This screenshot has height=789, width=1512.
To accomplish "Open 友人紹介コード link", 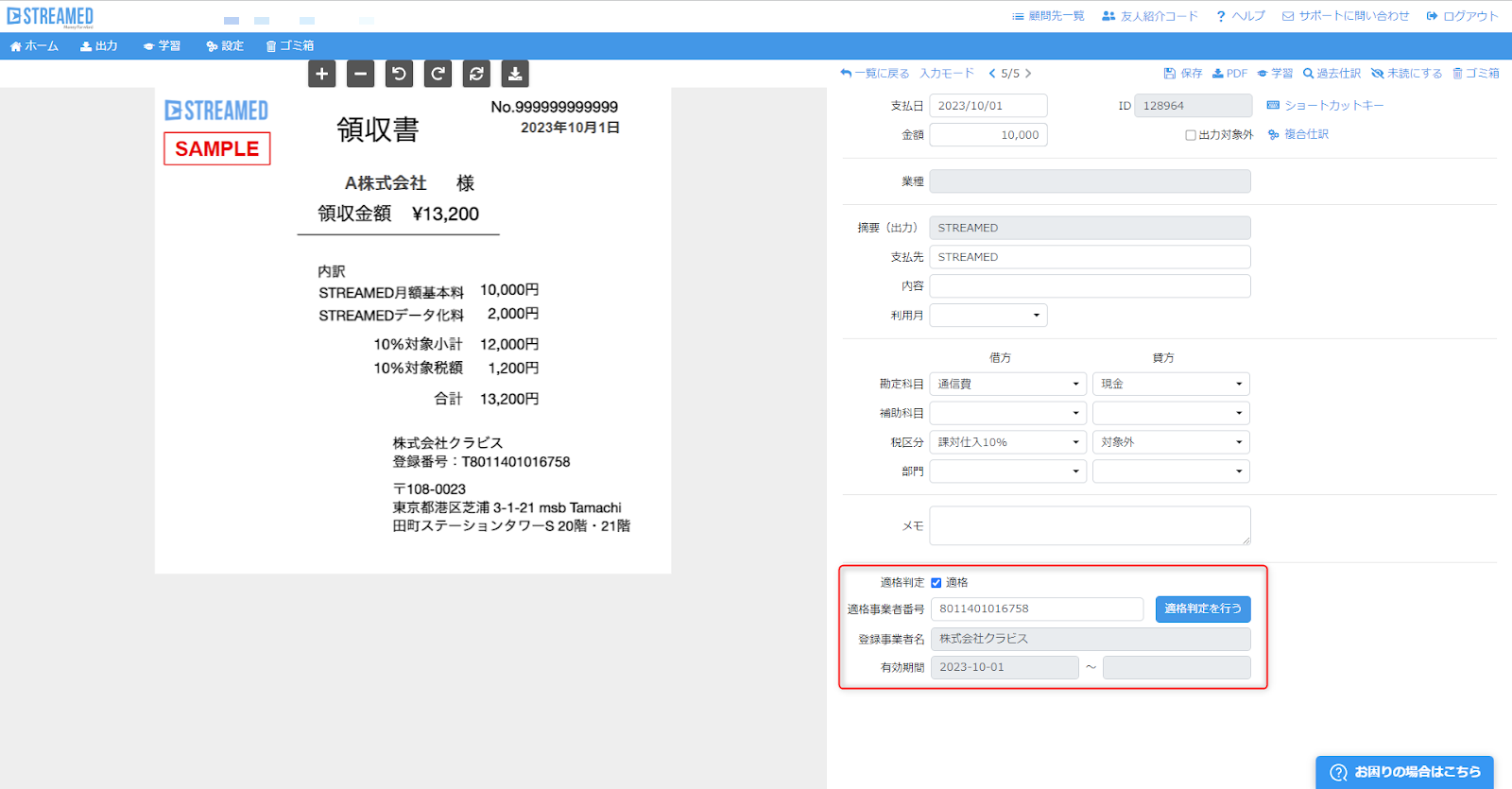I will pos(1150,16).
